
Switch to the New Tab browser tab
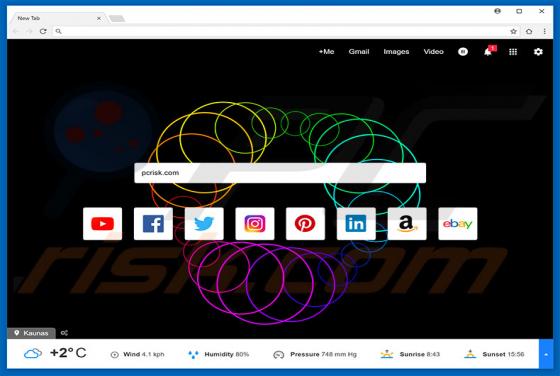(59, 18)
